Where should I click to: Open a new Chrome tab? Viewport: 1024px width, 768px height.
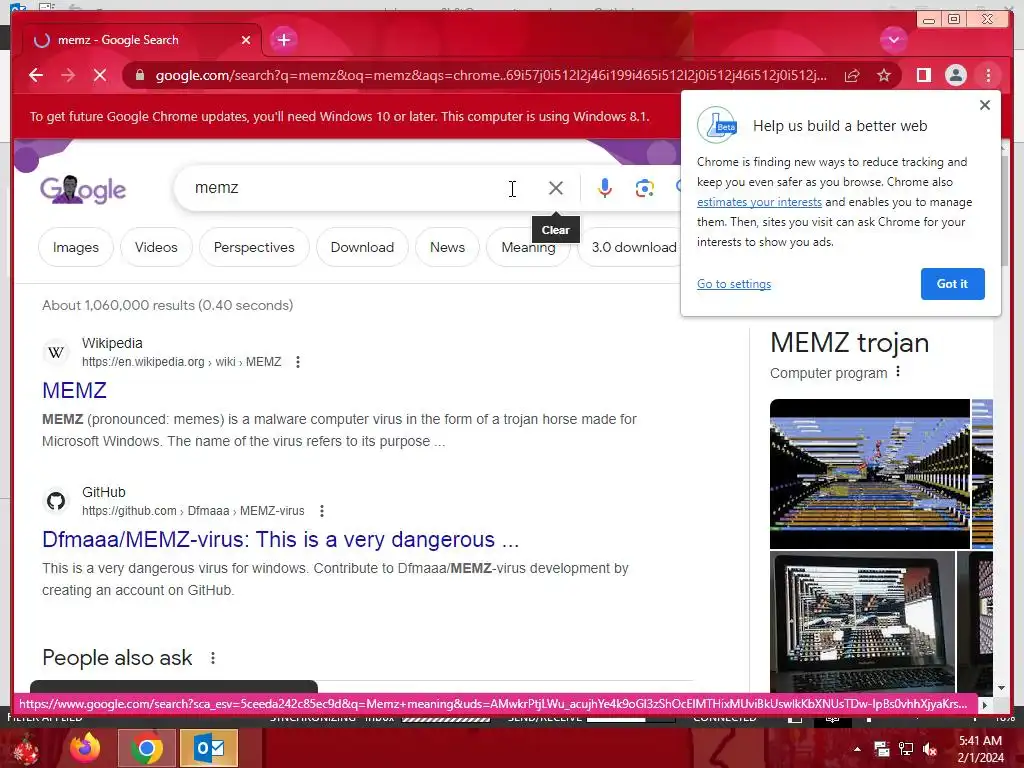[283, 40]
